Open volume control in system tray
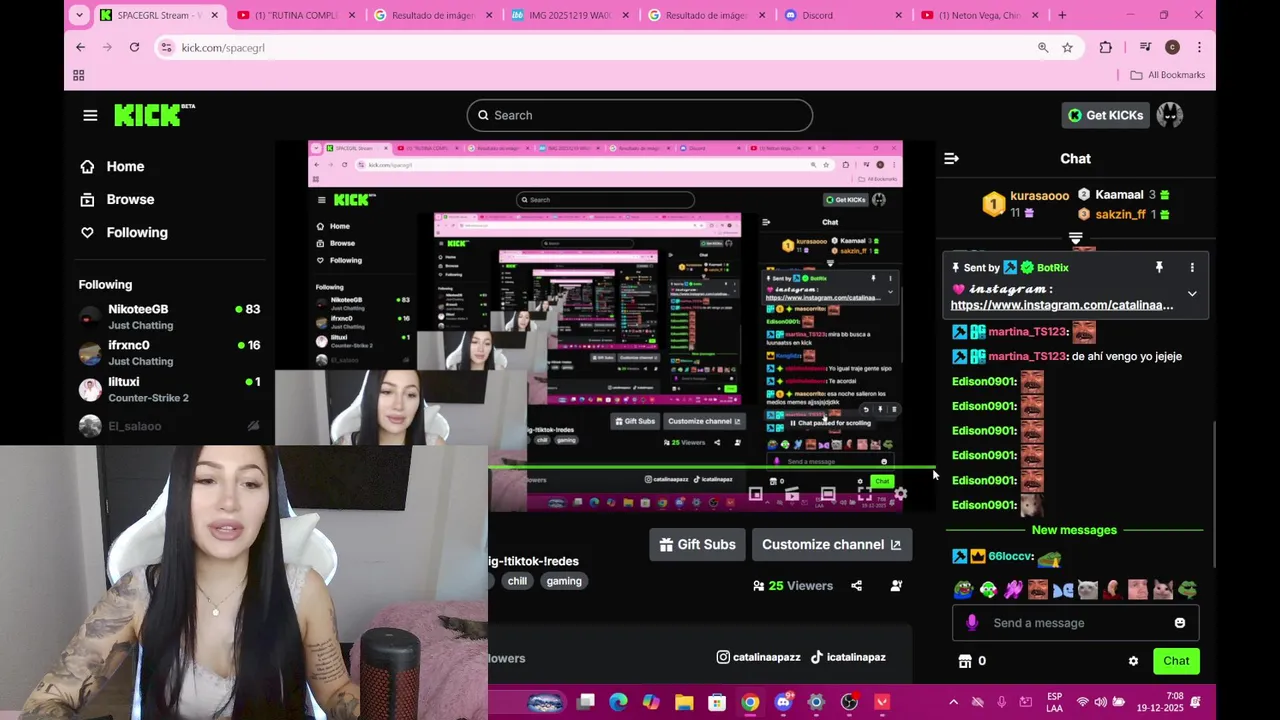Viewport: 1280px width, 720px height. tap(1100, 702)
